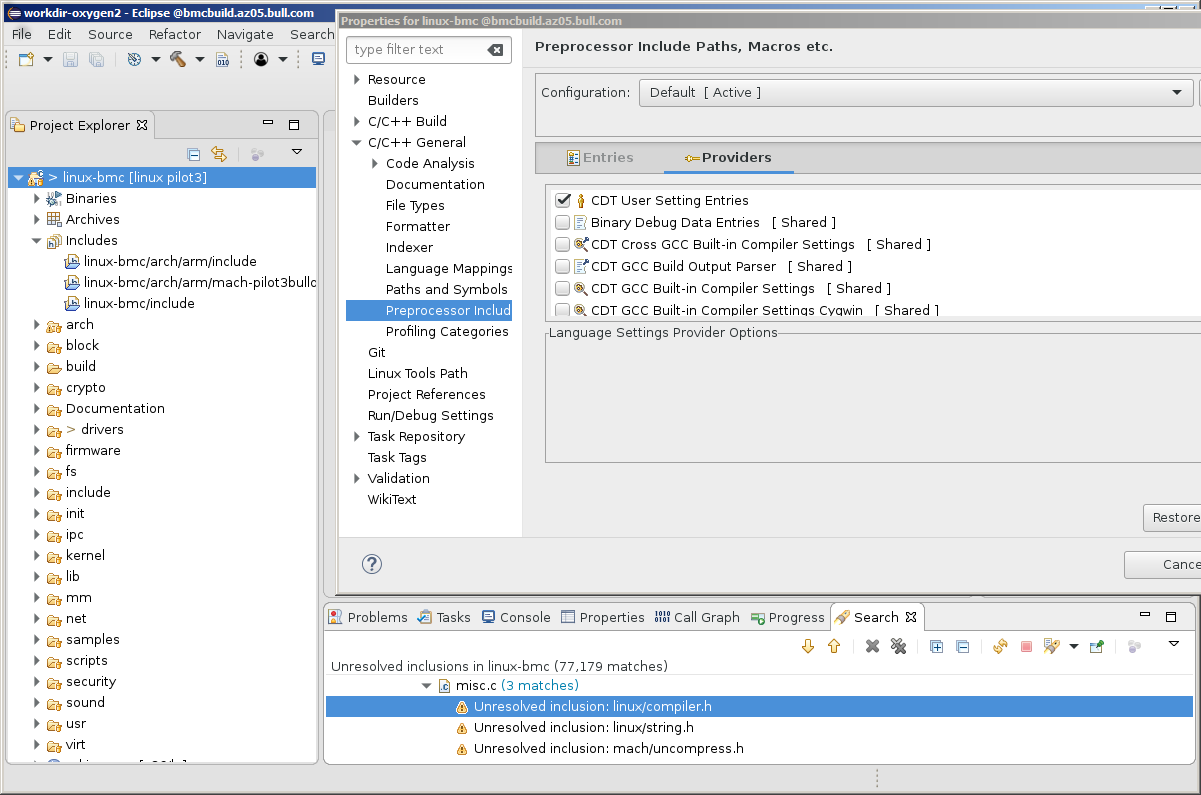
Task: Switch to the Entries tab
Action: pyautogui.click(x=599, y=157)
